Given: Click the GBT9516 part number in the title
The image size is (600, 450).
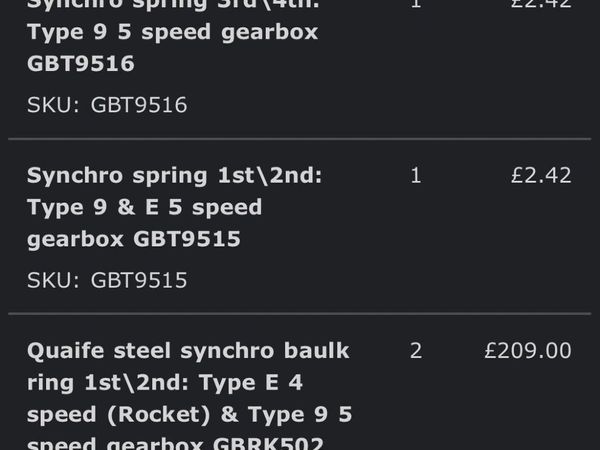Looking at the screenshot, I should click(x=81, y=64).
